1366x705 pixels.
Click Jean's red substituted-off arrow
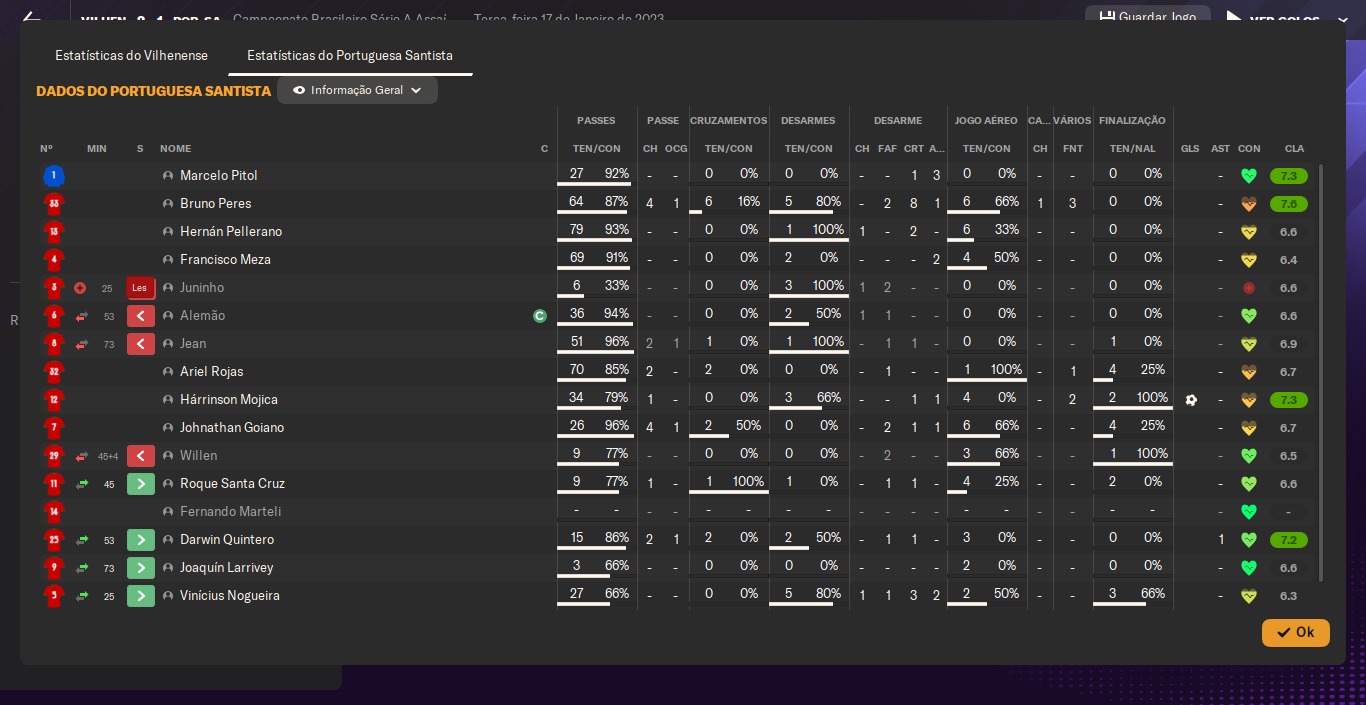(x=141, y=344)
